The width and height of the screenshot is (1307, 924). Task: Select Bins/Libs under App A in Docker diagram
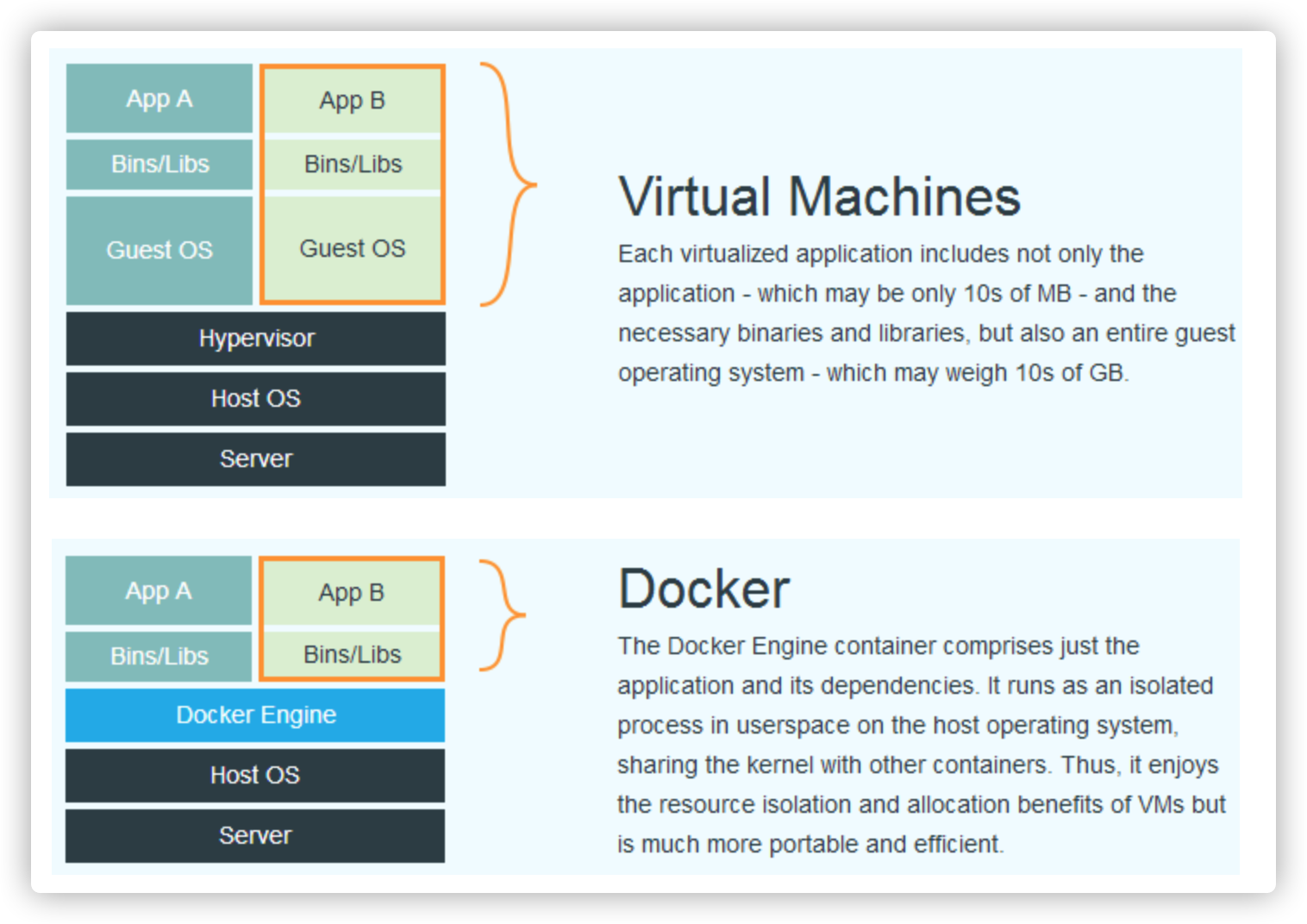(x=159, y=656)
